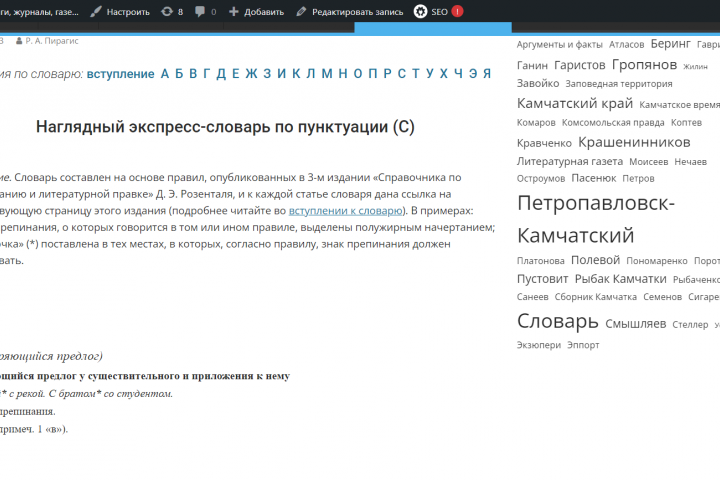This screenshot has height=480, width=720.
Task: Open tag Заповедная территория
Action: coord(619,84)
